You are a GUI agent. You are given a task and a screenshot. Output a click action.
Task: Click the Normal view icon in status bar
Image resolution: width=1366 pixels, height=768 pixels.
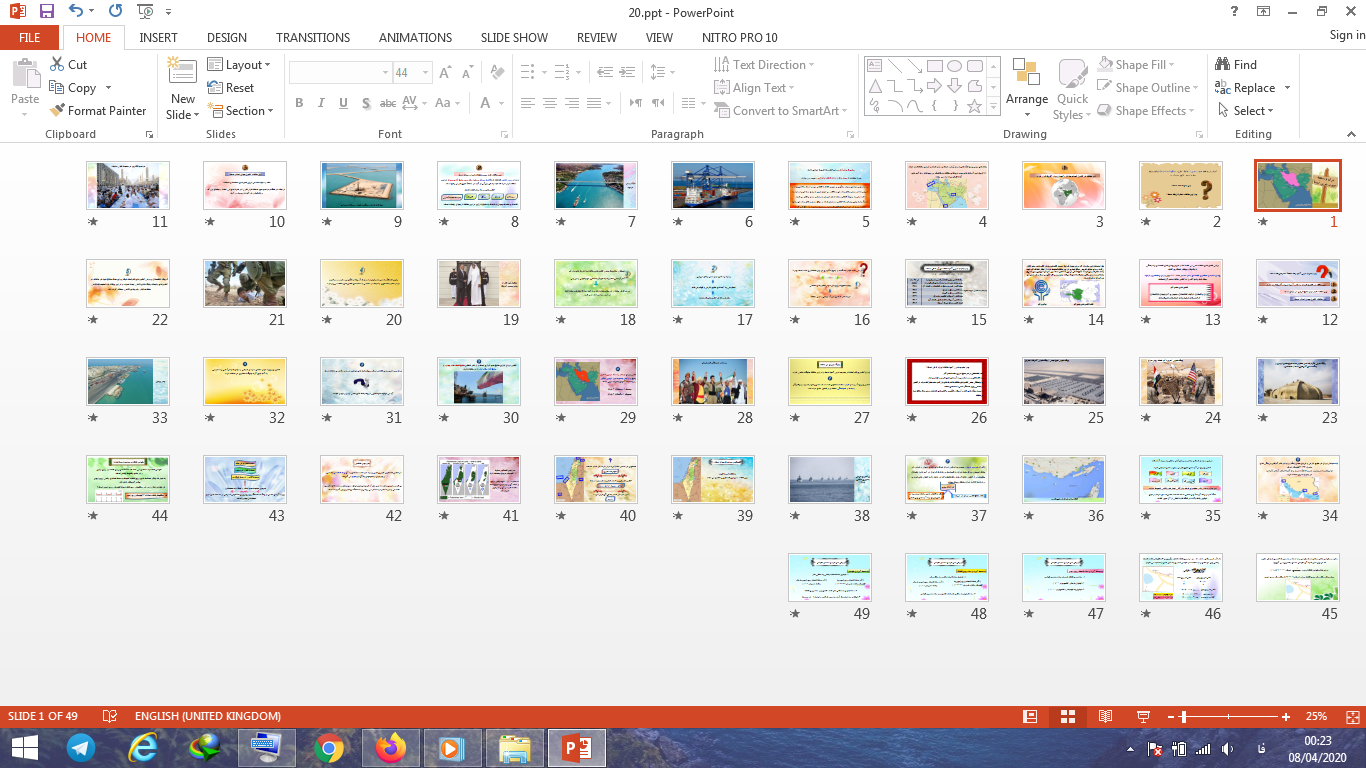(1030, 716)
